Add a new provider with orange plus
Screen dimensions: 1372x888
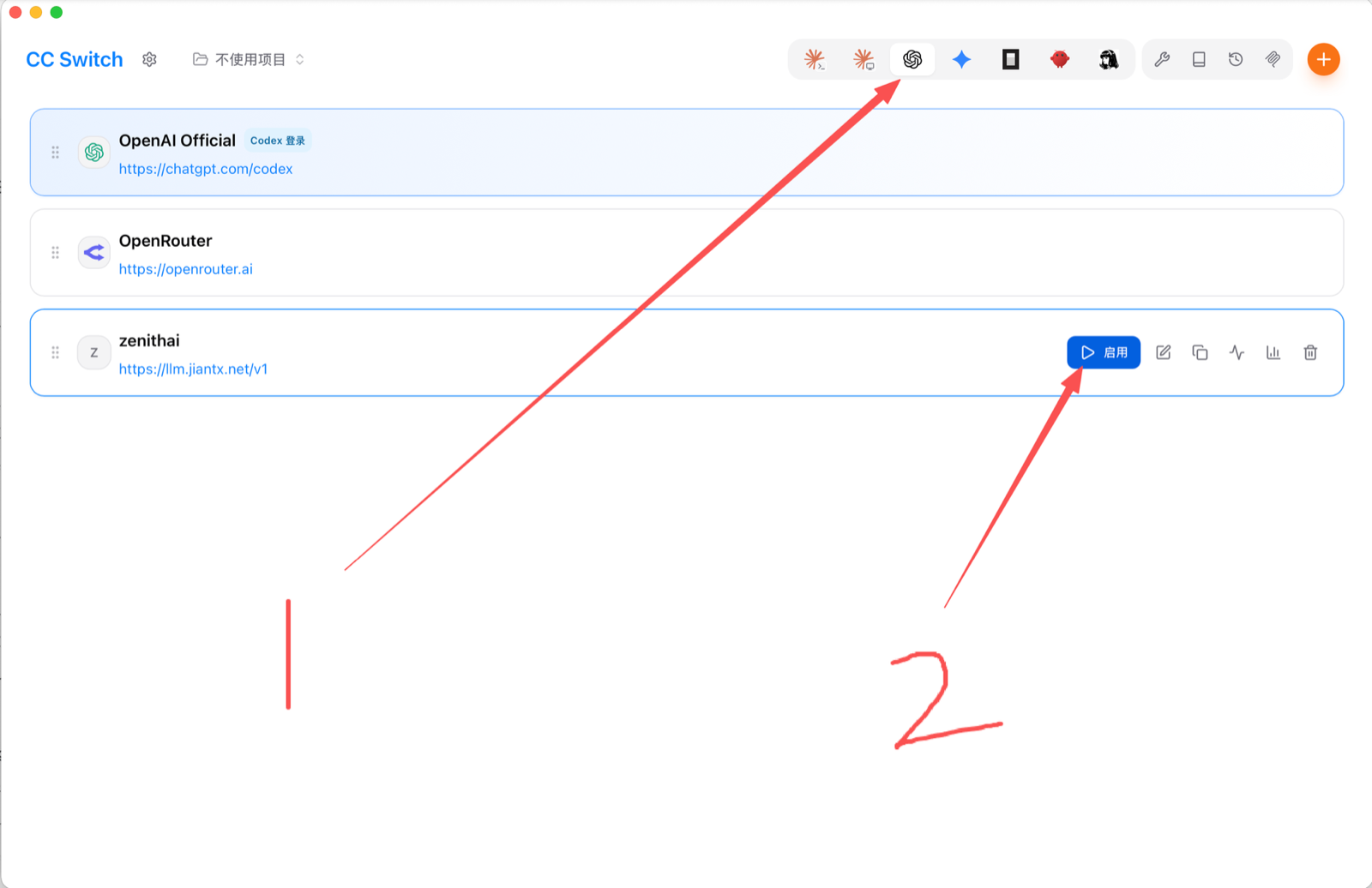1324,59
